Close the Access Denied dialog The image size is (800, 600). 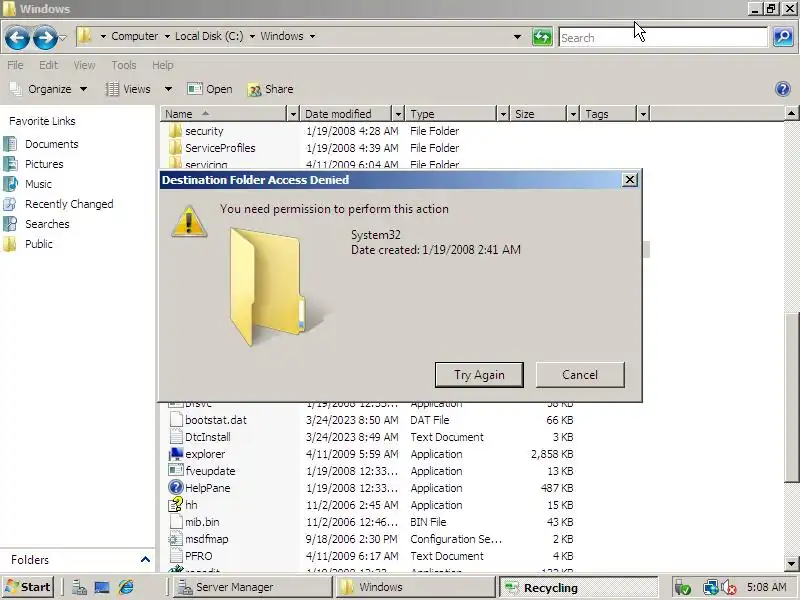630,180
